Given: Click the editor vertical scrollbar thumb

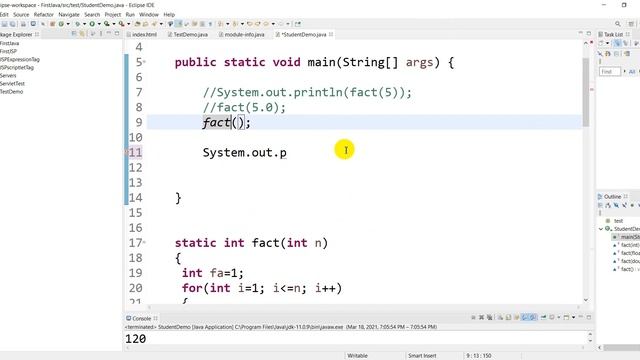Looking at the screenshot, I should [586, 92].
